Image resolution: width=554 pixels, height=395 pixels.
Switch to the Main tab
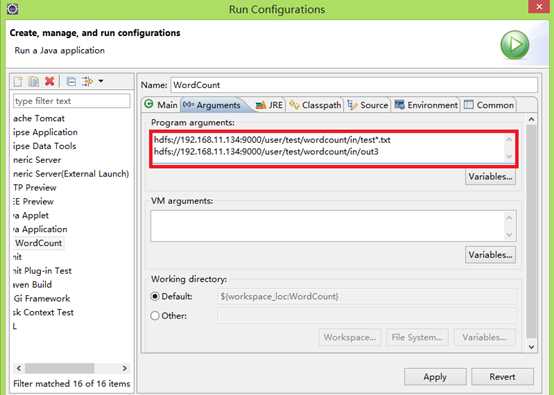pyautogui.click(x=161, y=105)
